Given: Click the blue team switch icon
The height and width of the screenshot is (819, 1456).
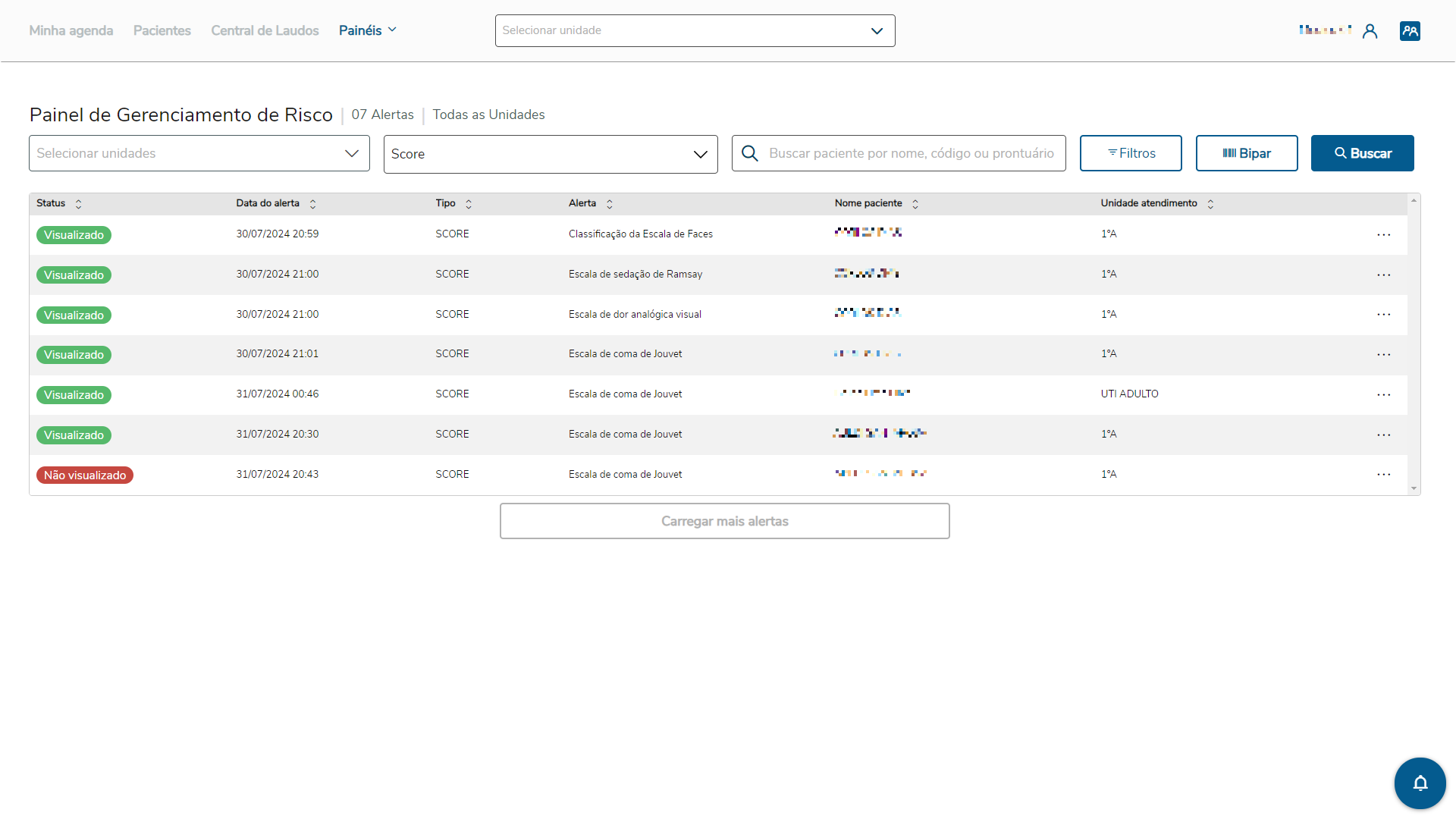Looking at the screenshot, I should (1410, 31).
